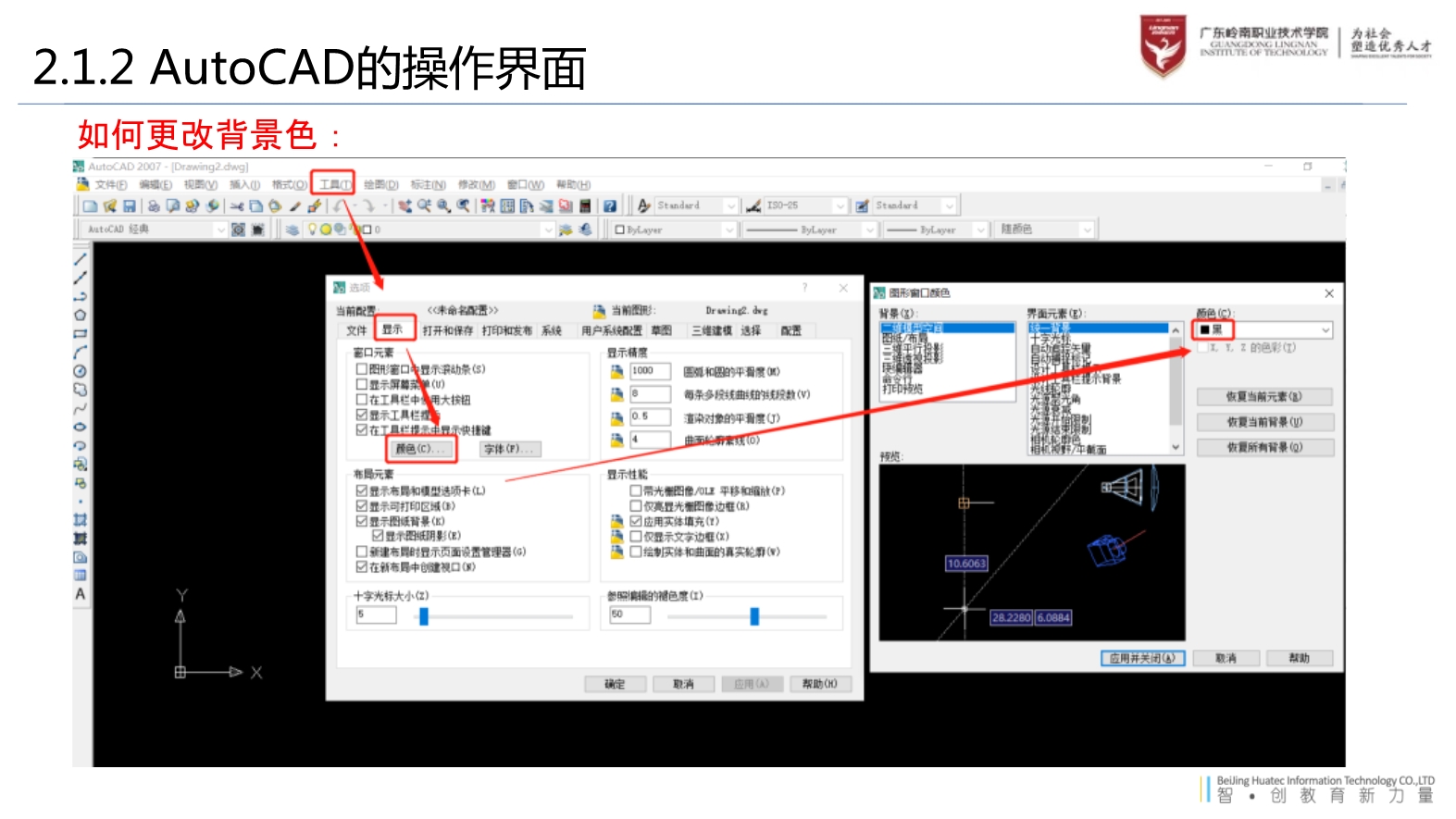
Task: Select the Arc draw tool
Action: tap(81, 353)
